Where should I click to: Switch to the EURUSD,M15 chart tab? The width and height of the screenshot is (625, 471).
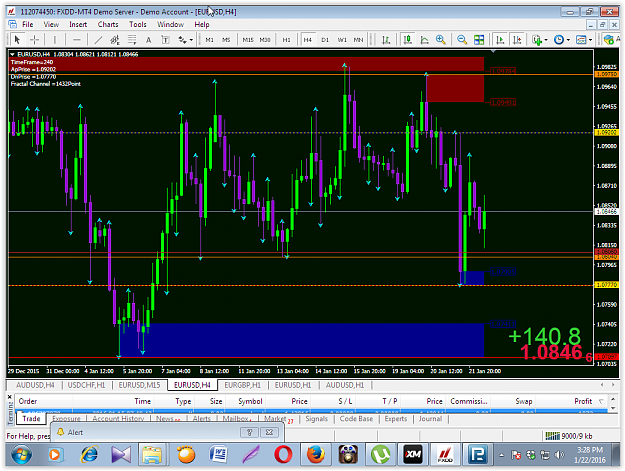pos(139,385)
